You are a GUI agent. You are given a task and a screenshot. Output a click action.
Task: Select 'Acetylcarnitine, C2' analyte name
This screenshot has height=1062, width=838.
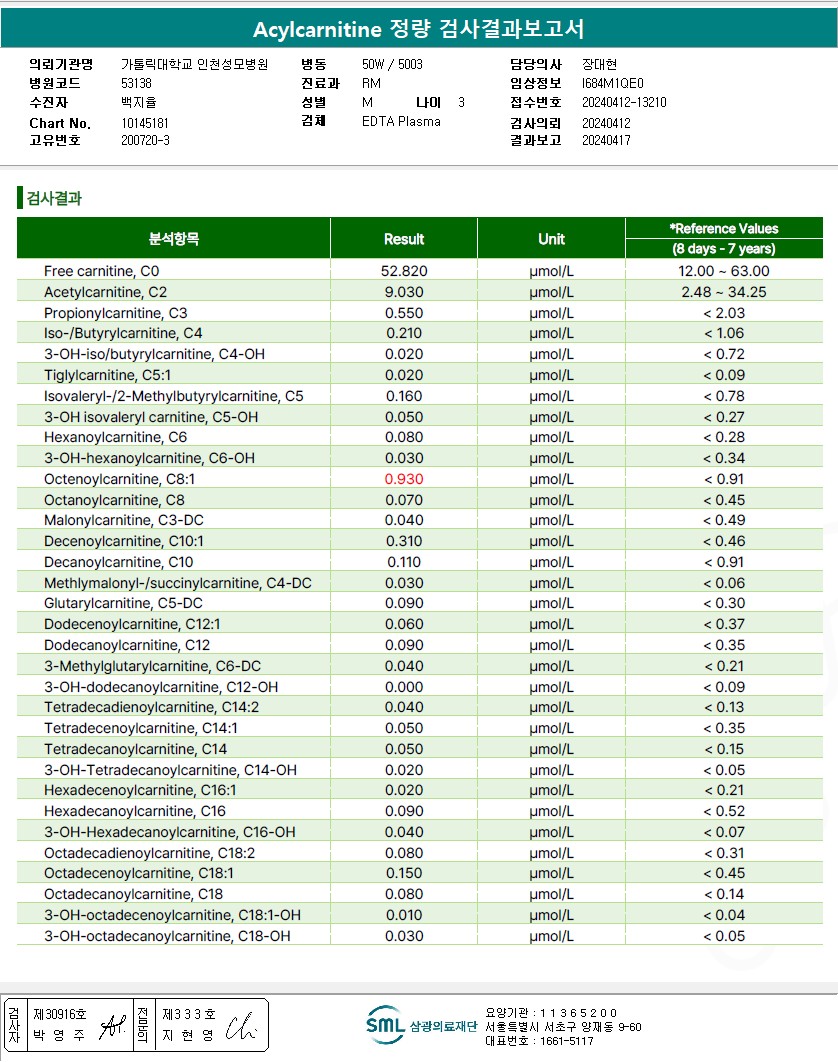(106, 292)
